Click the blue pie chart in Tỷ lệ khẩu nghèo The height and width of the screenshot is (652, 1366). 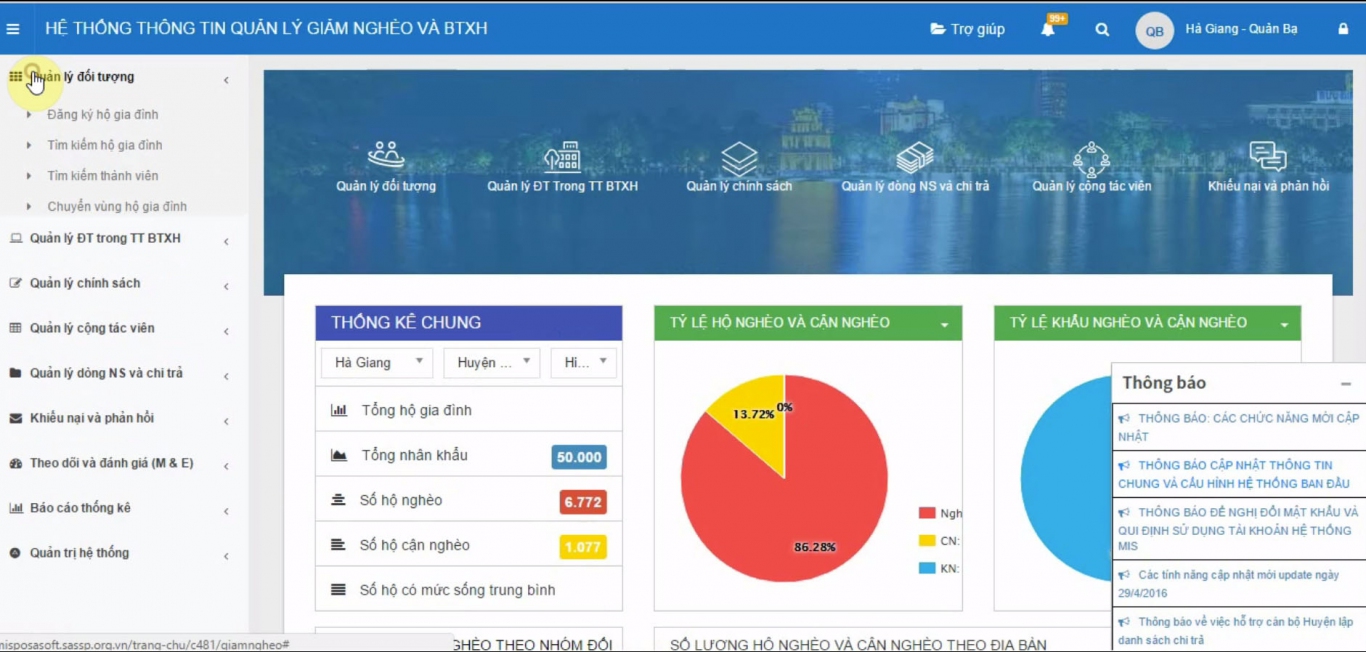[1066, 478]
